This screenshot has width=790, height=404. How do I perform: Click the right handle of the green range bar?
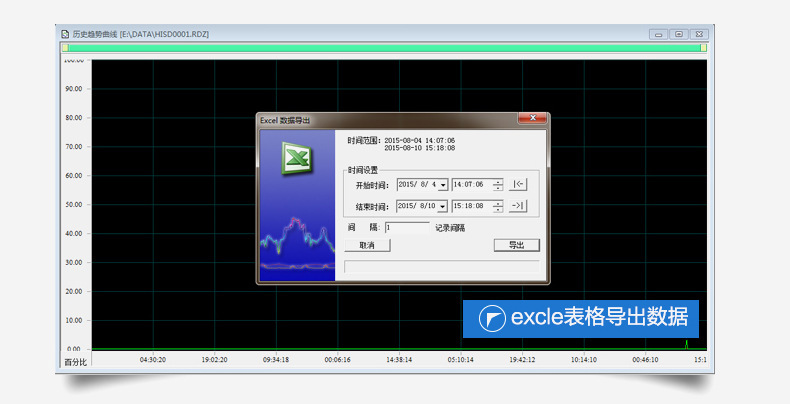point(703,48)
